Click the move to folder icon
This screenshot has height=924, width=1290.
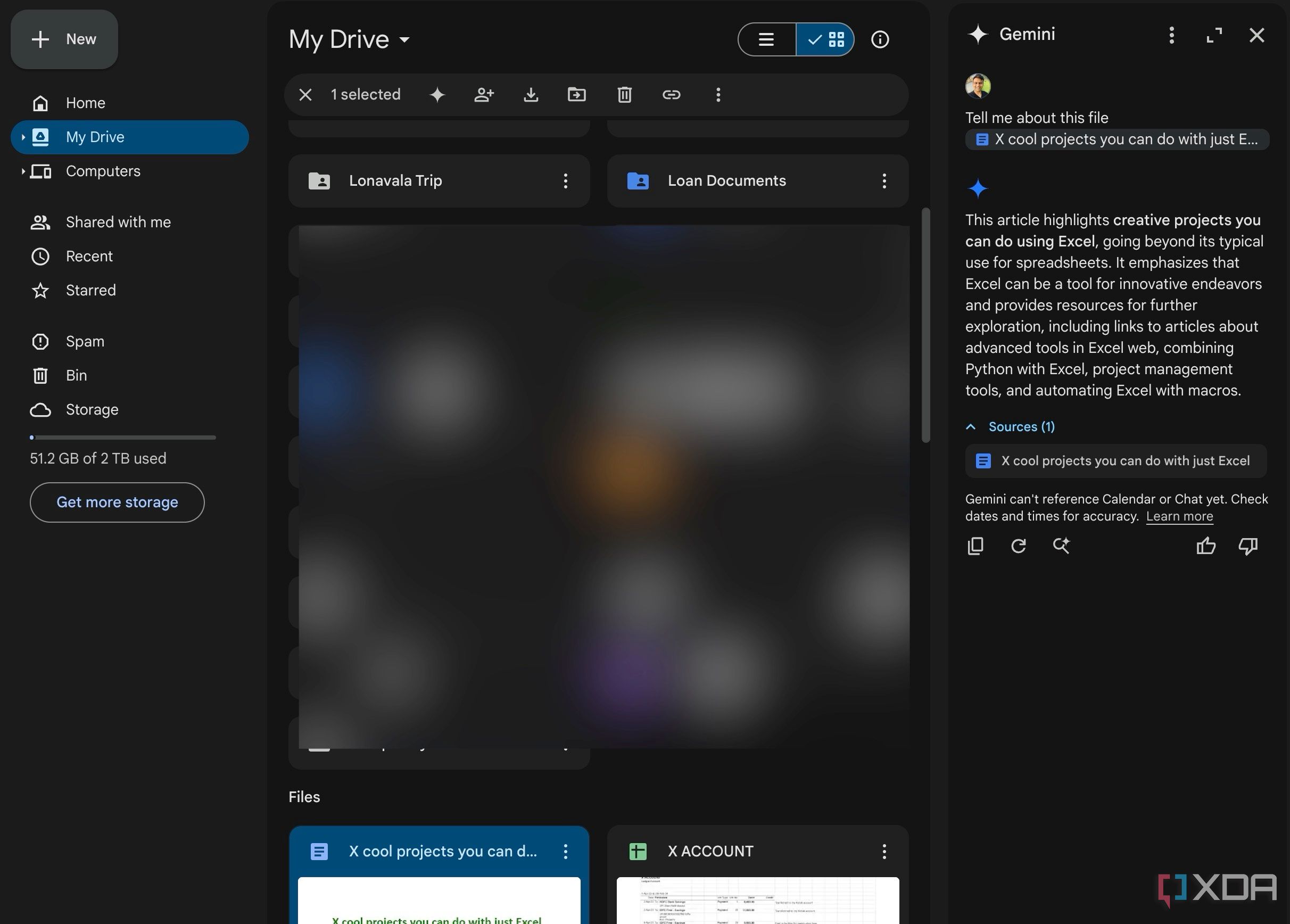click(577, 94)
